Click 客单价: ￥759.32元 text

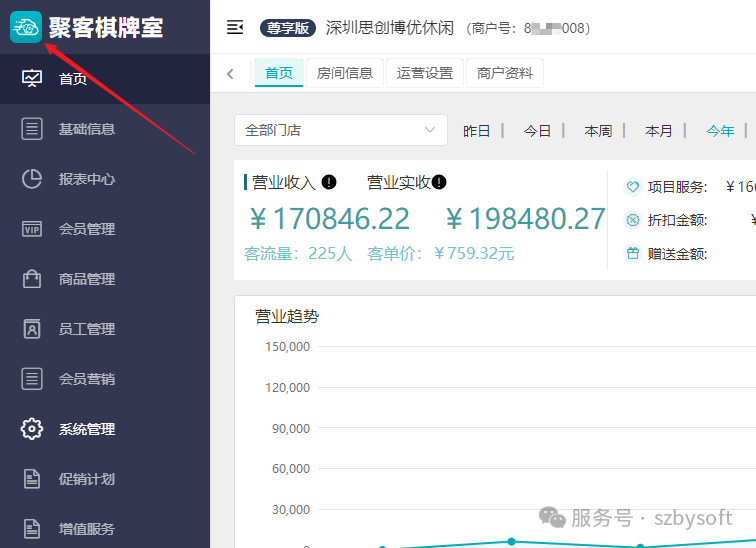point(441,254)
